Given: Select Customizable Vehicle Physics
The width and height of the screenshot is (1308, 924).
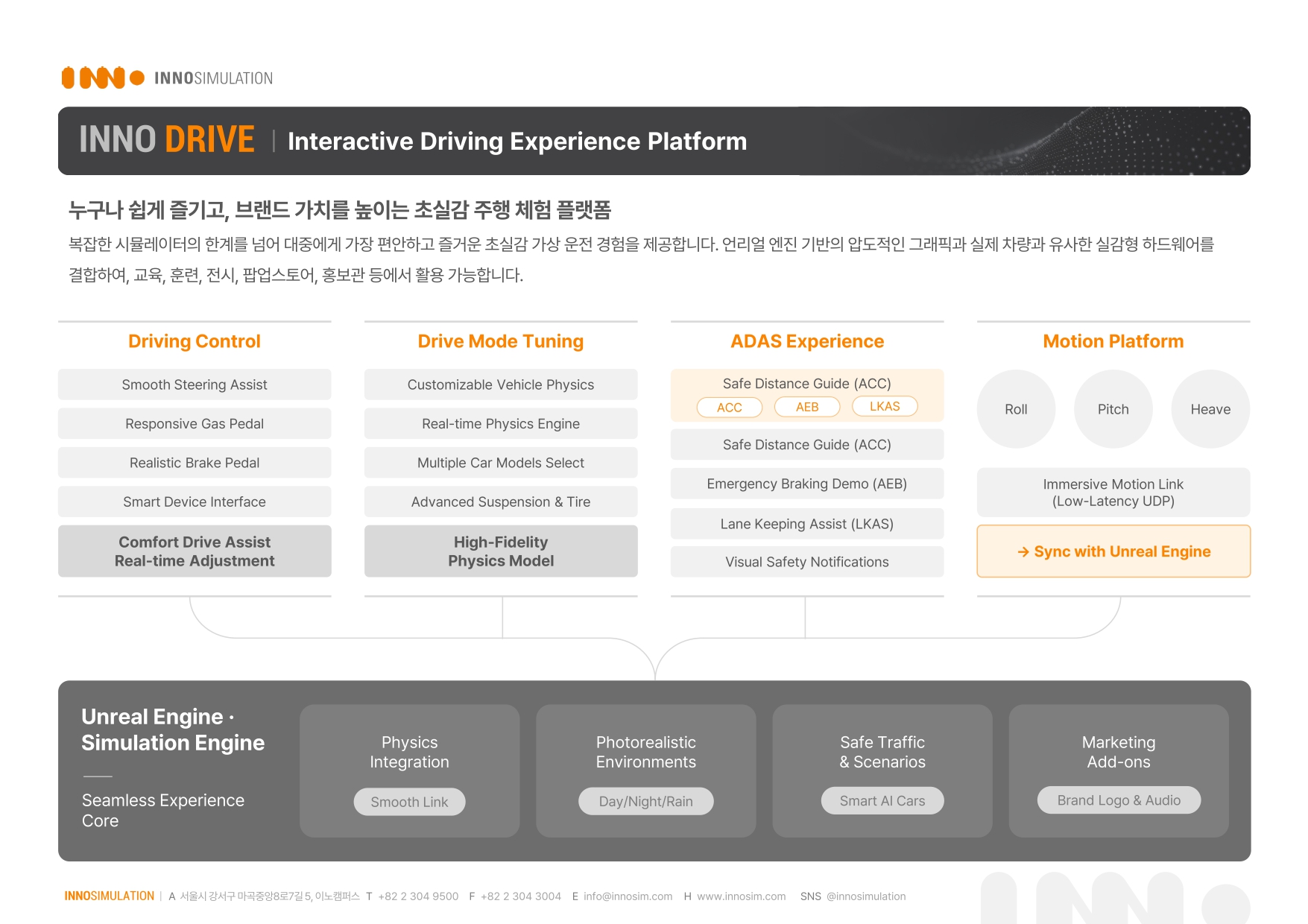Looking at the screenshot, I should click(x=501, y=385).
